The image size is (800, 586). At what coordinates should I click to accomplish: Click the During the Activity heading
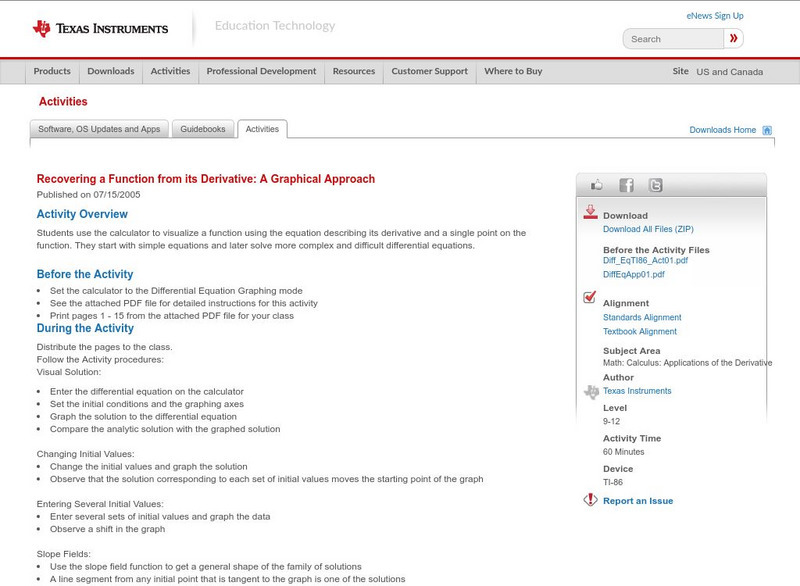click(85, 328)
